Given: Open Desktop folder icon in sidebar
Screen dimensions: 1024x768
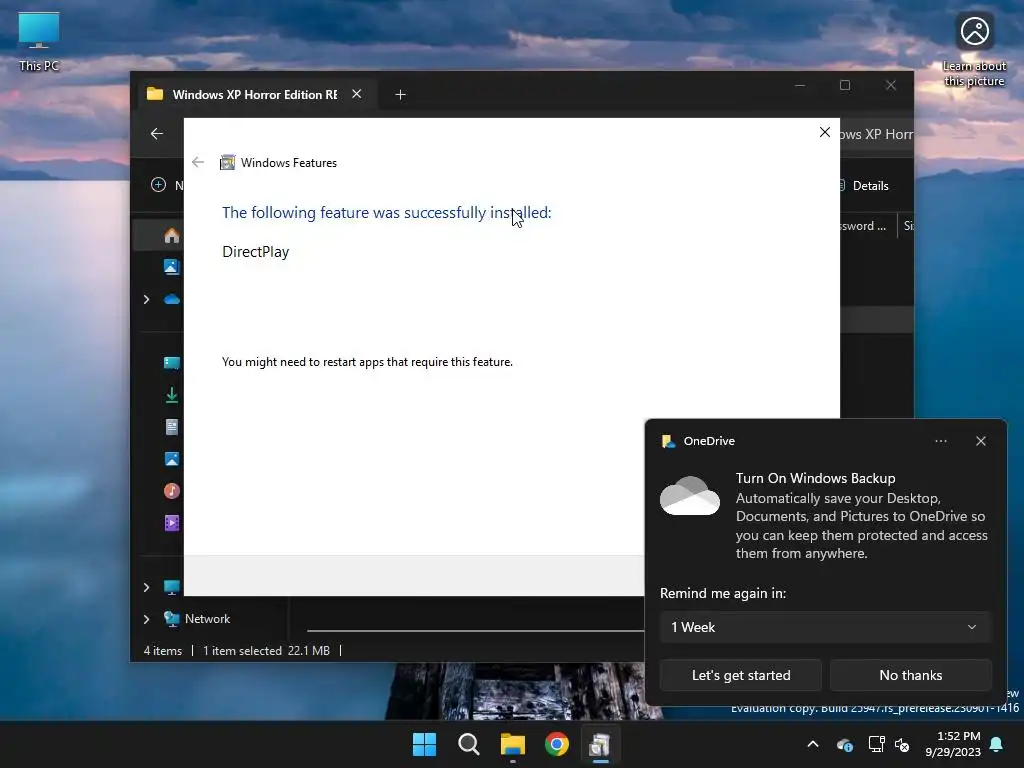Looking at the screenshot, I should (x=172, y=363).
